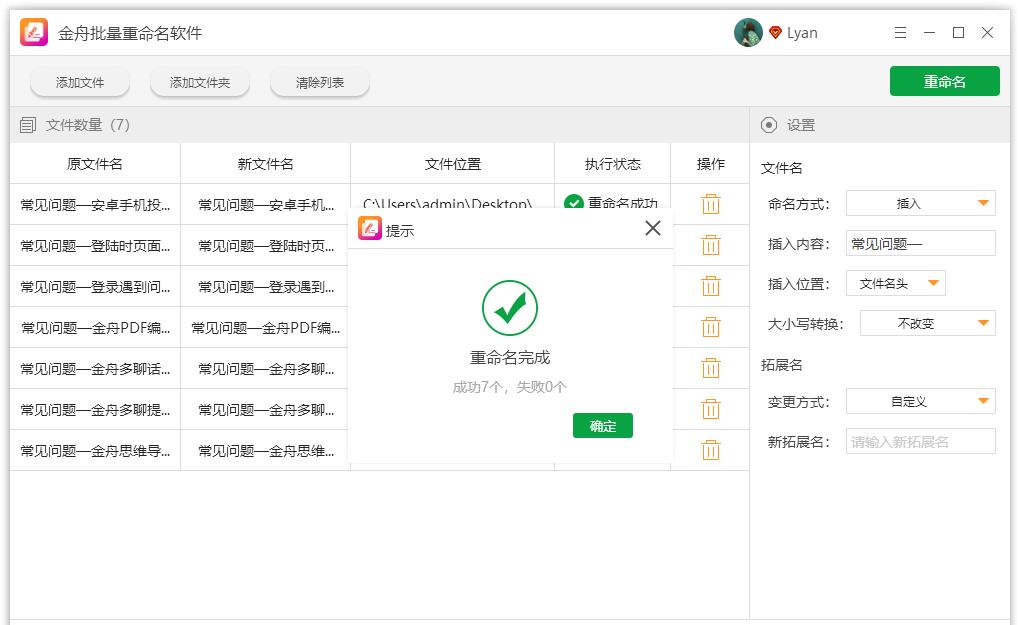Click the 清除列表 button
The image size is (1020, 625).
click(x=319, y=83)
